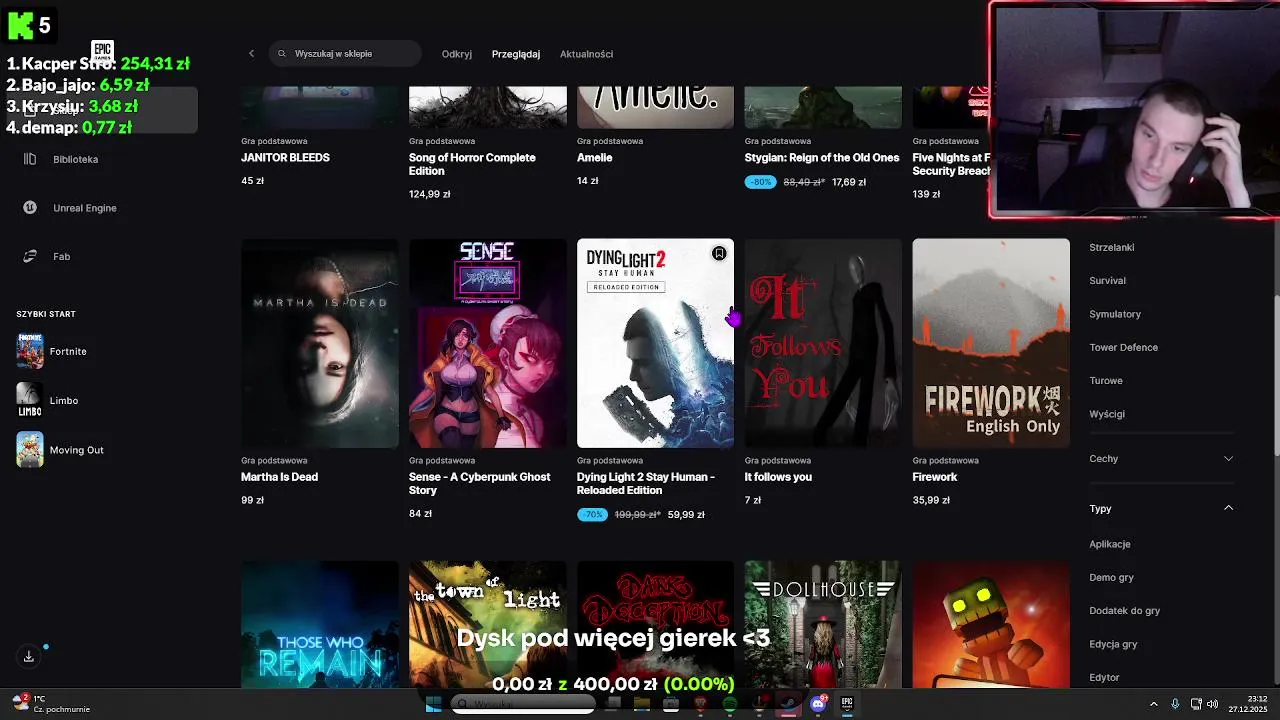The image size is (1280, 720).
Task: Expand the Cechy filter section
Action: pos(1161,458)
